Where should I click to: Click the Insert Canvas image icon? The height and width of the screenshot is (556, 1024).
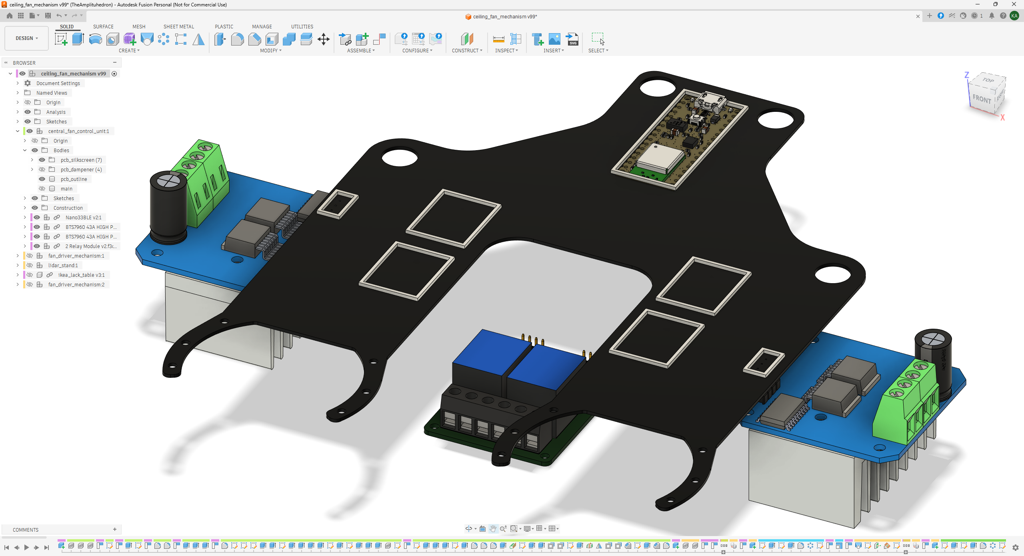[554, 39]
